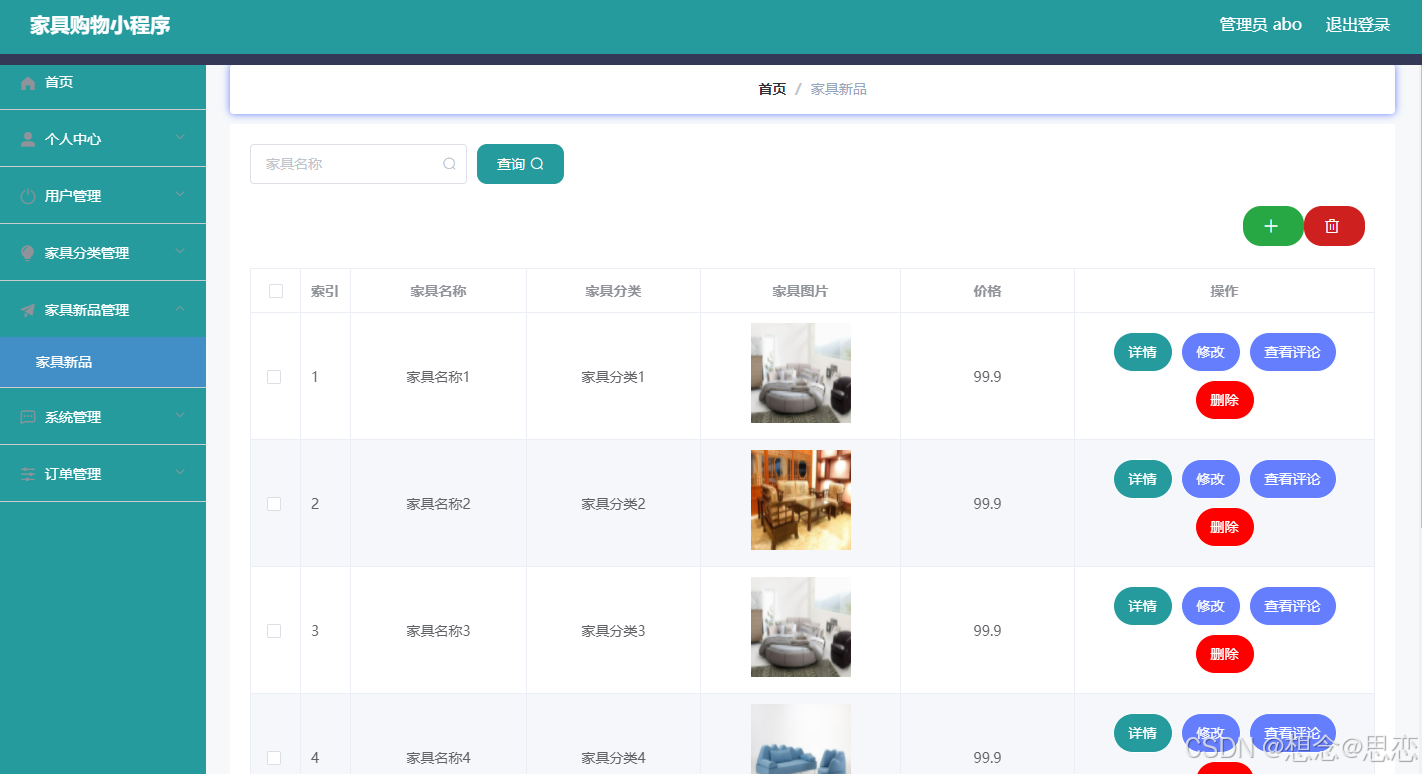Click 查看评论 for 家具名称2
Viewport: 1422px width, 774px height.
click(x=1293, y=479)
